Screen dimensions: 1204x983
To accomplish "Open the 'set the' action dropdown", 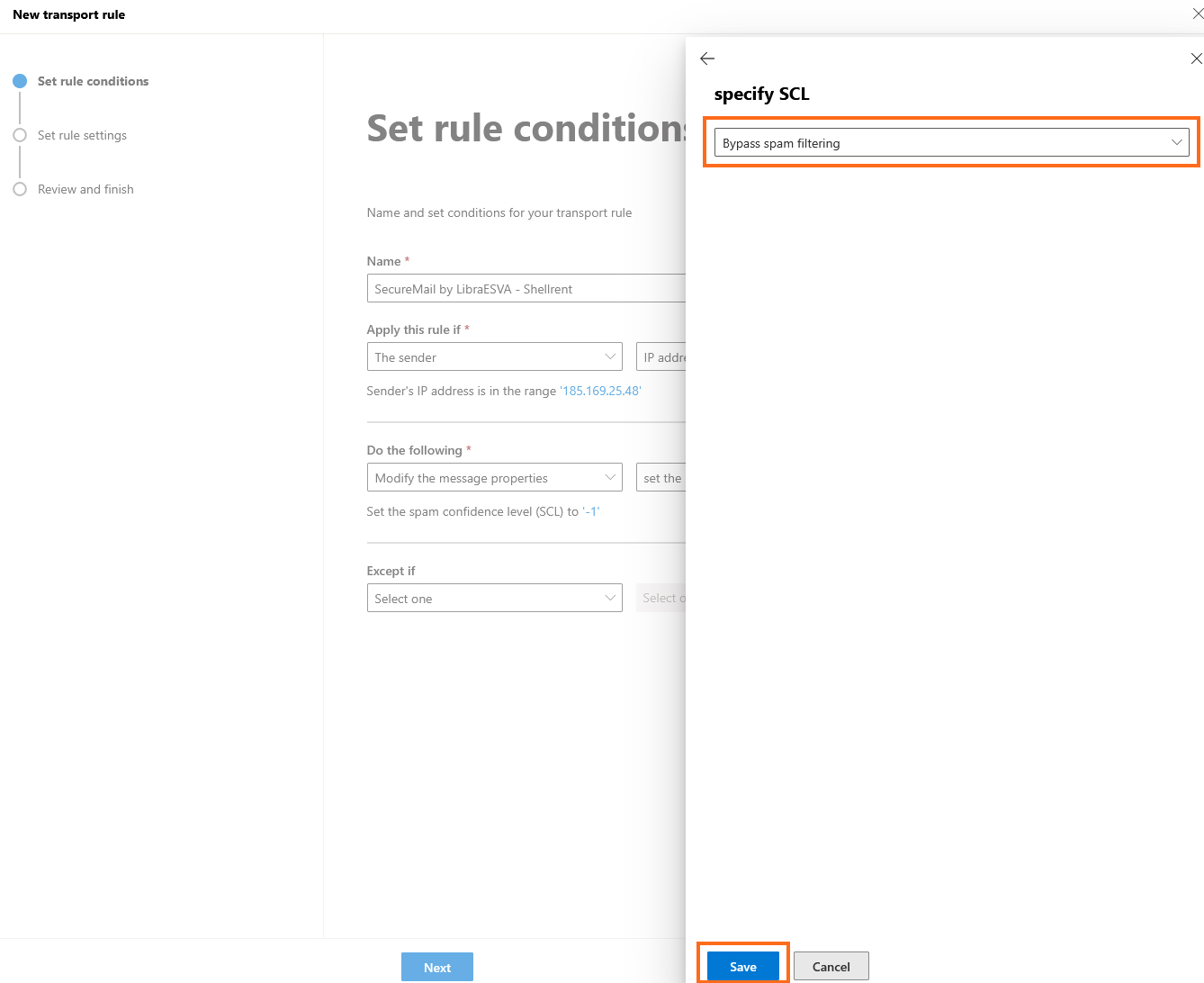I will (661, 477).
